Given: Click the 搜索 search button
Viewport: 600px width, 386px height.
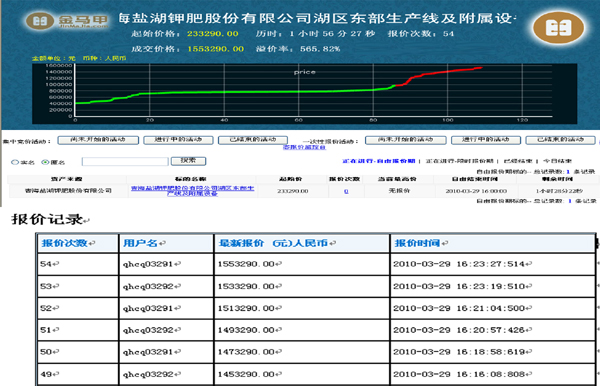Looking at the screenshot, I should click(x=188, y=161).
